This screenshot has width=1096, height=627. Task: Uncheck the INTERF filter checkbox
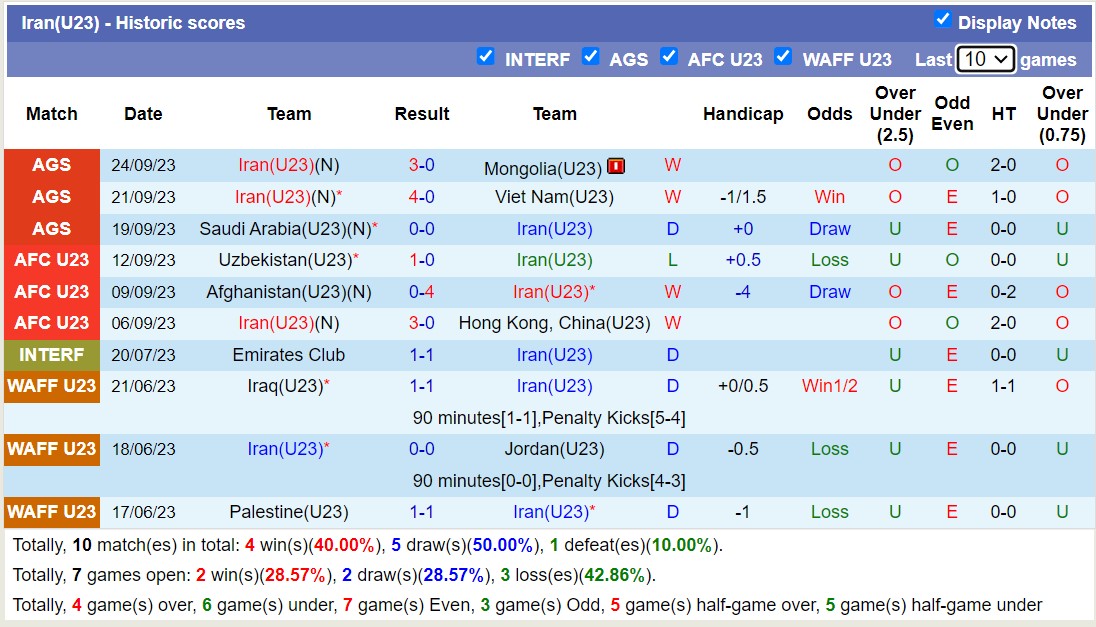pyautogui.click(x=486, y=57)
